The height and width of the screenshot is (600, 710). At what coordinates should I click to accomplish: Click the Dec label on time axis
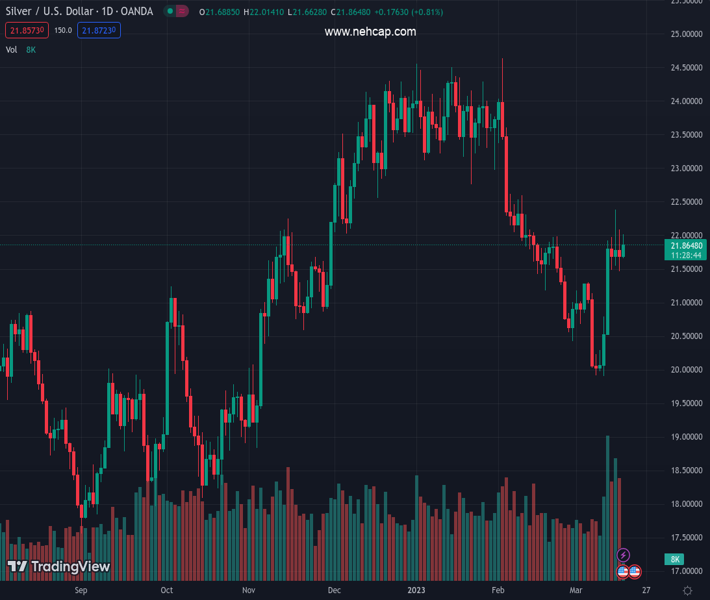point(334,591)
